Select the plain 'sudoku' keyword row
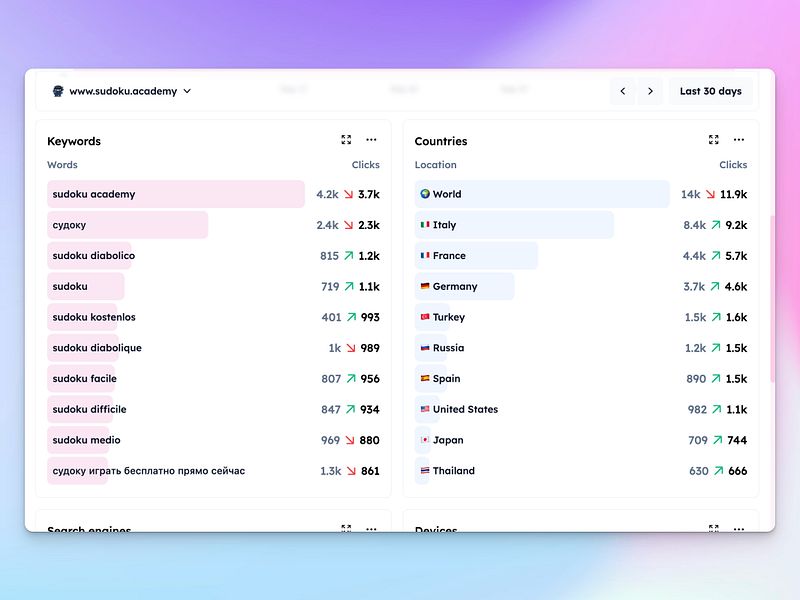 click(x=213, y=286)
